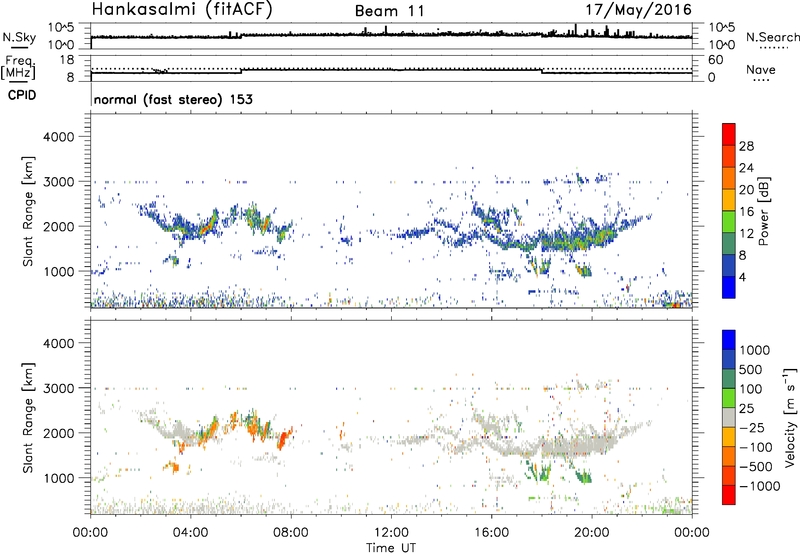Screen dimensions: 800x554
Task: Click the 12 label on power colorbar
Action: click(746, 234)
